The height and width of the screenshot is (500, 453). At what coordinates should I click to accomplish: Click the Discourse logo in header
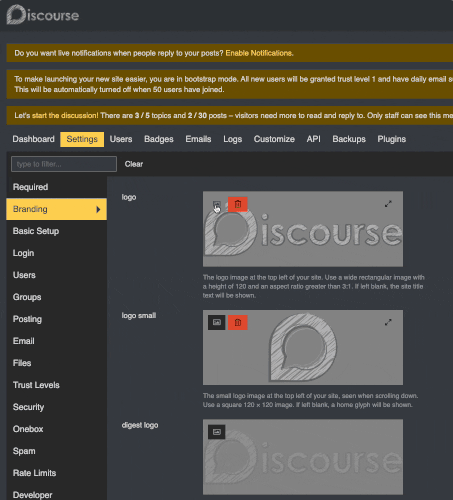pos(43,15)
